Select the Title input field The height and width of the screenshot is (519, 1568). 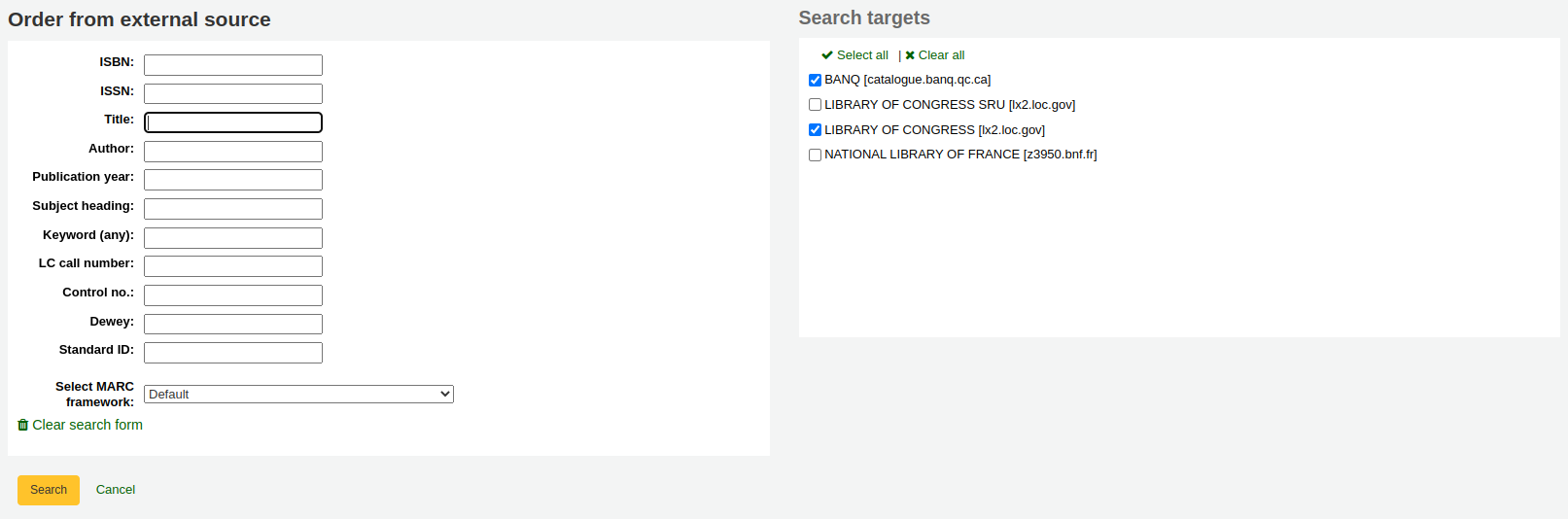click(233, 122)
